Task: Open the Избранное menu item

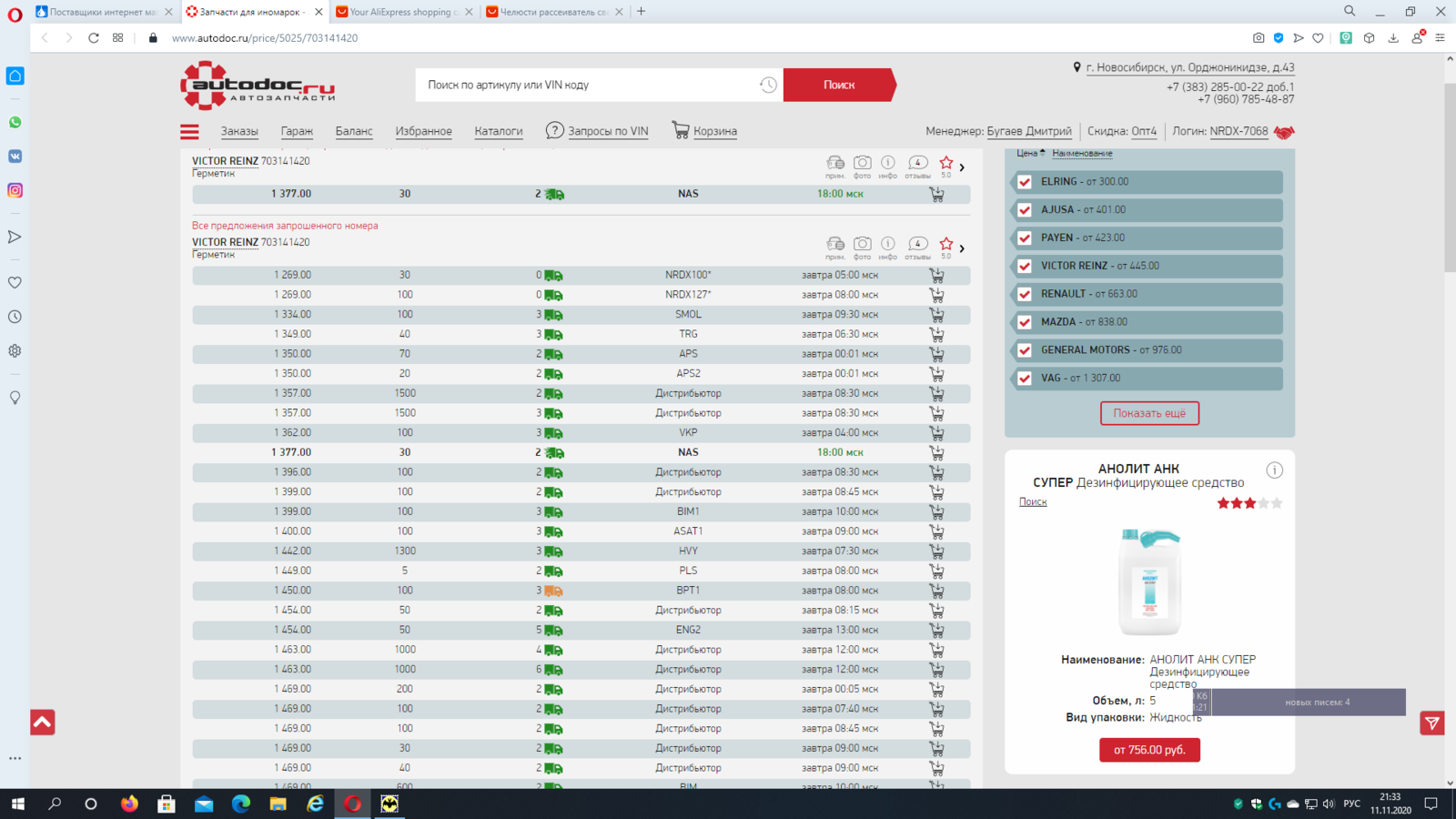Action: click(x=423, y=131)
